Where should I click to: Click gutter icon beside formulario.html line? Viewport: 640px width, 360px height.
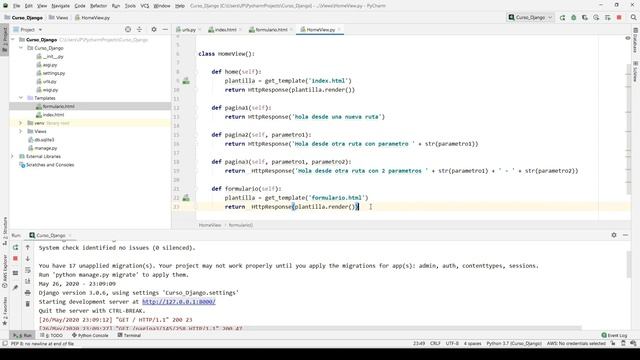(x=186, y=198)
